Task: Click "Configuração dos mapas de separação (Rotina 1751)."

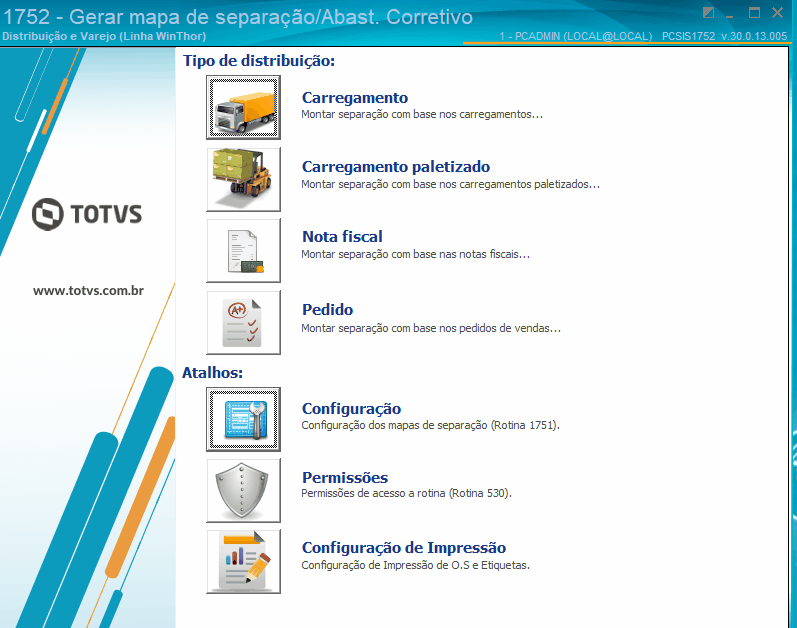Action: pyautogui.click(x=431, y=426)
